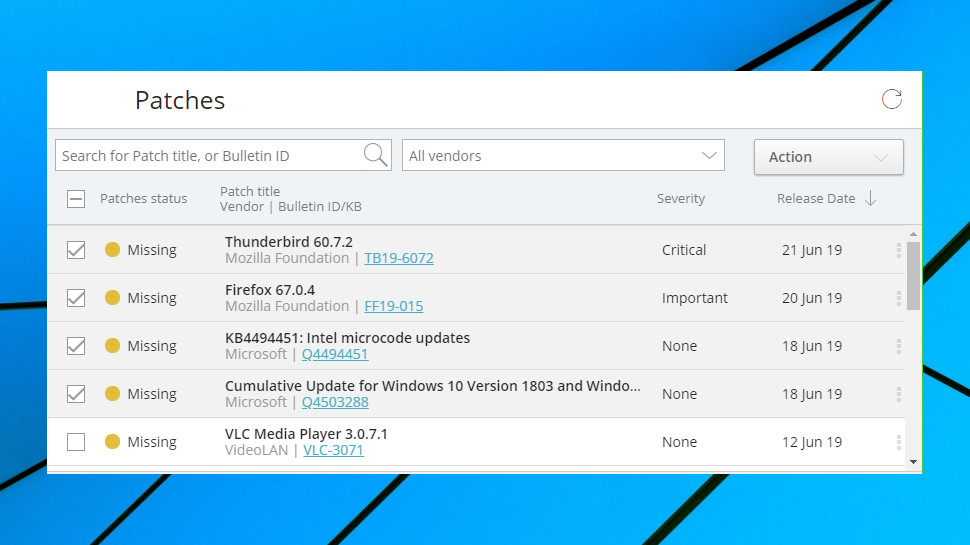
Task: Click yellow status dot for Firefox
Action: tap(112, 298)
